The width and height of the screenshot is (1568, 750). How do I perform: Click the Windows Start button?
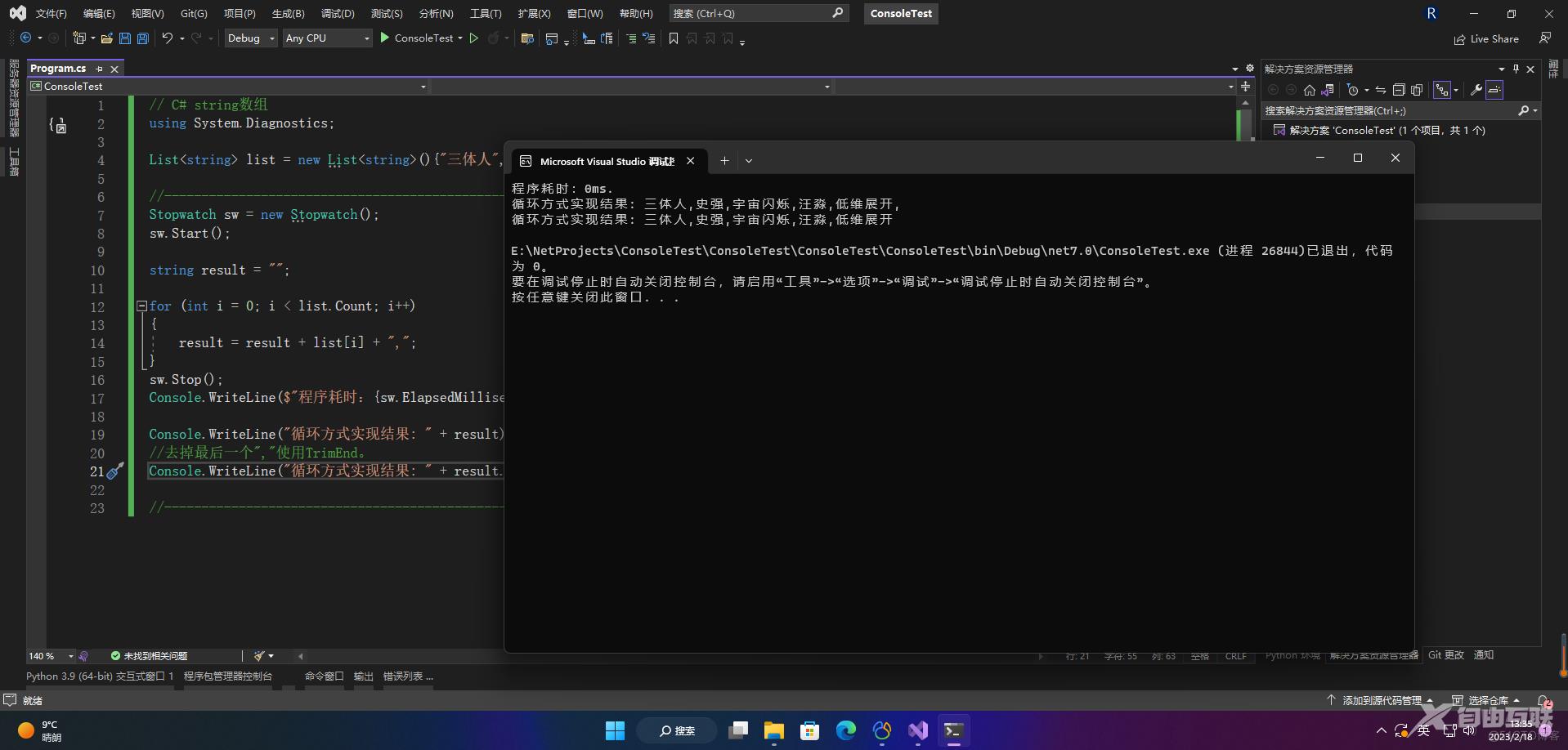coord(615,730)
